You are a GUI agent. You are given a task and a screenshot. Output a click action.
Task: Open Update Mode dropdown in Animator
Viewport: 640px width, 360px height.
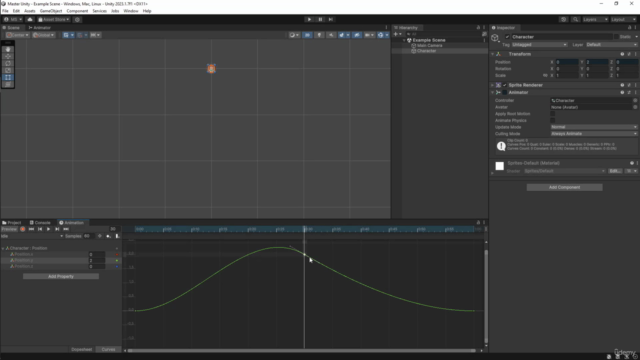pyautogui.click(x=594, y=127)
